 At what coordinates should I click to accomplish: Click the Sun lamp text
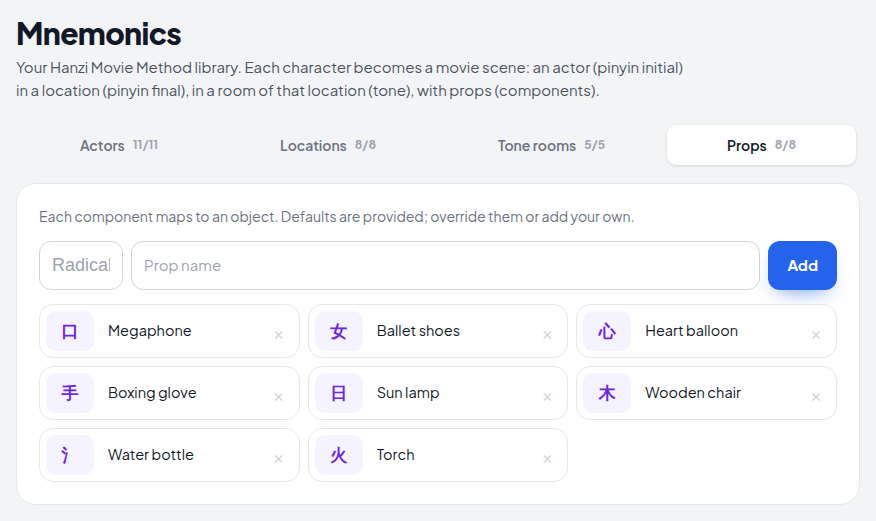(408, 393)
